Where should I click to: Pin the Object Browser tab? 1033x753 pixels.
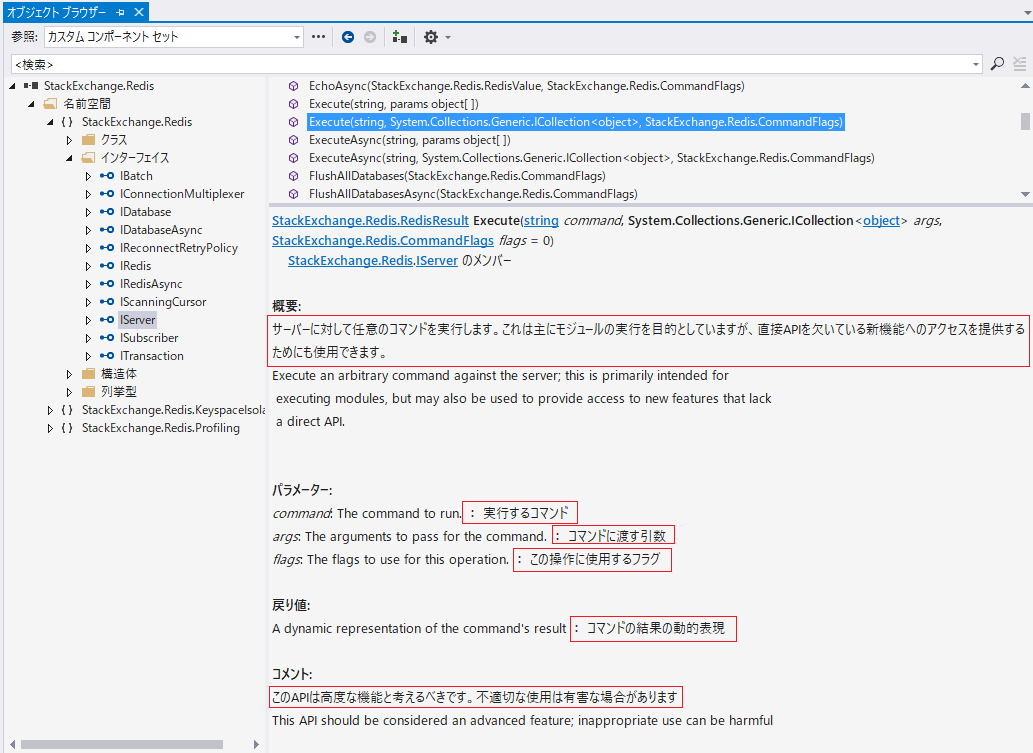click(120, 12)
